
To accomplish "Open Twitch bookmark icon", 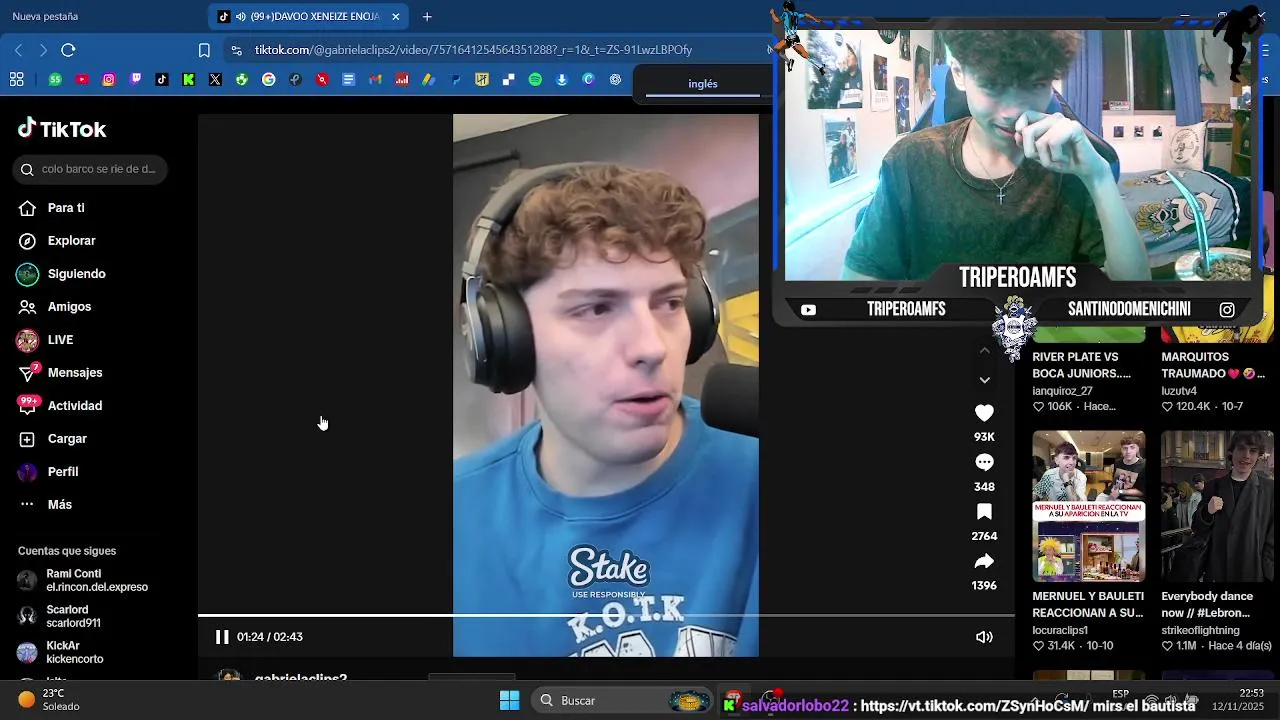I will (135, 80).
